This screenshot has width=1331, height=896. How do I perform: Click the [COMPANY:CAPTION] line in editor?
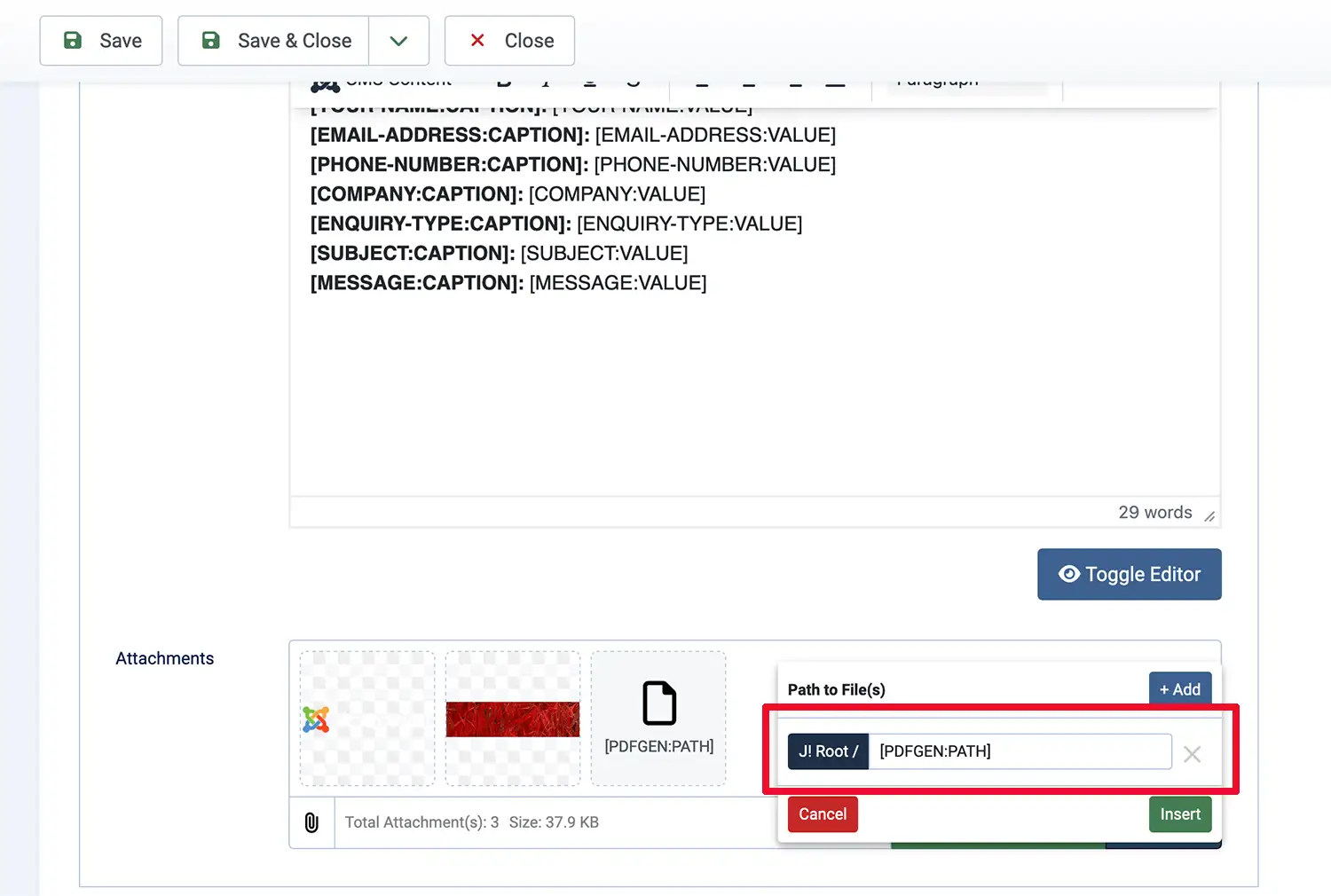[508, 194]
